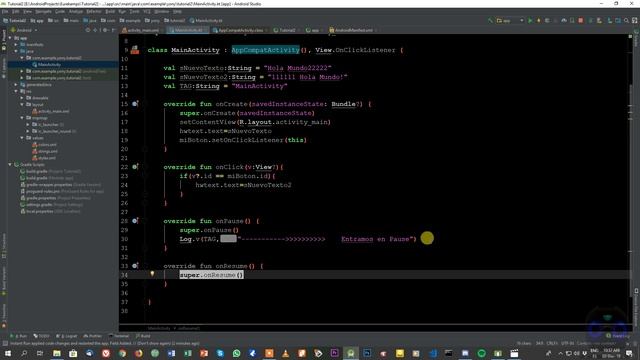Open the Build menu
The height and width of the screenshot is (360, 640).
click(110, 11)
